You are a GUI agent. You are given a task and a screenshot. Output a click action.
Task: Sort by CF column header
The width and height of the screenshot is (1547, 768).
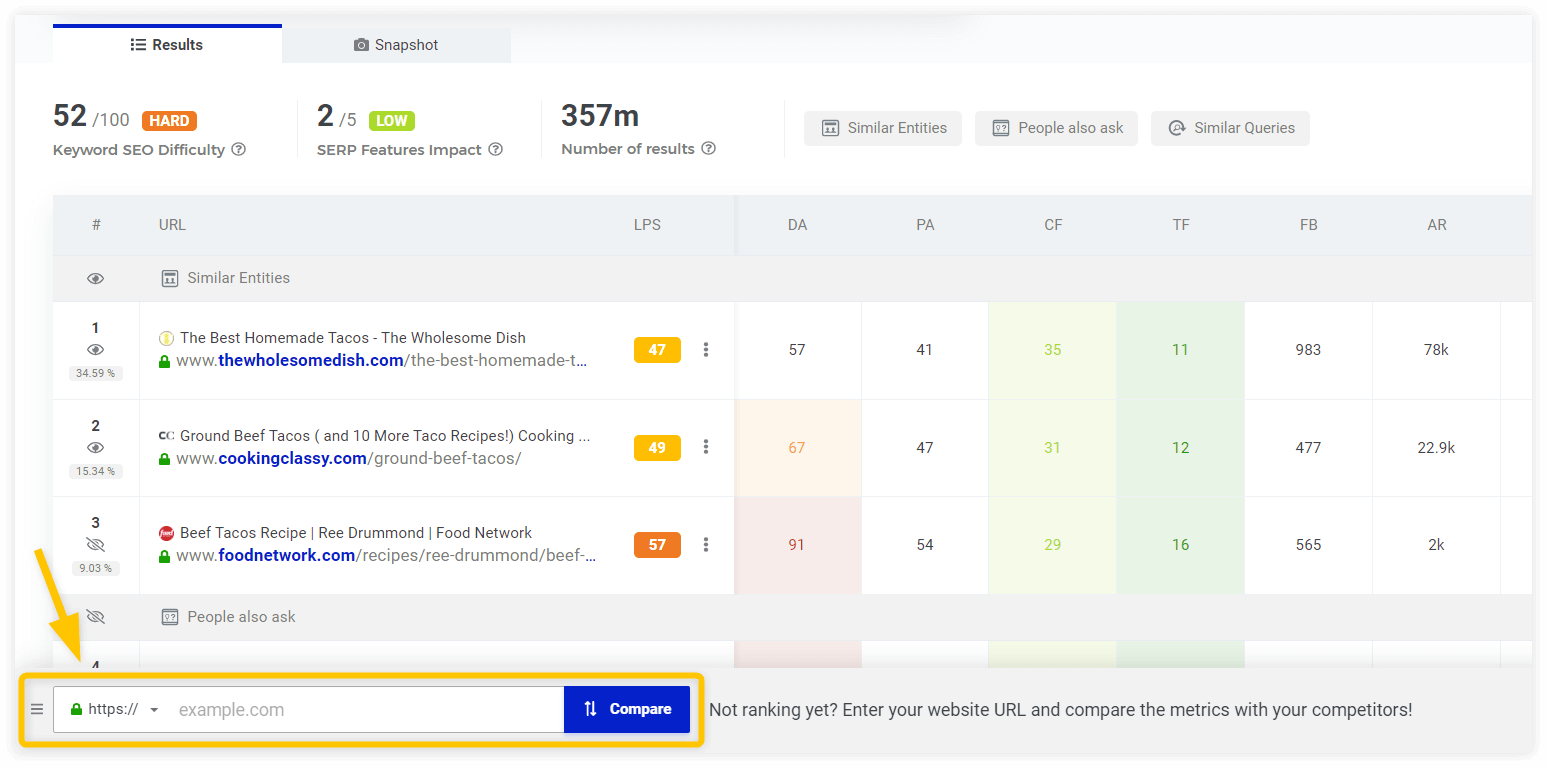(x=1053, y=225)
